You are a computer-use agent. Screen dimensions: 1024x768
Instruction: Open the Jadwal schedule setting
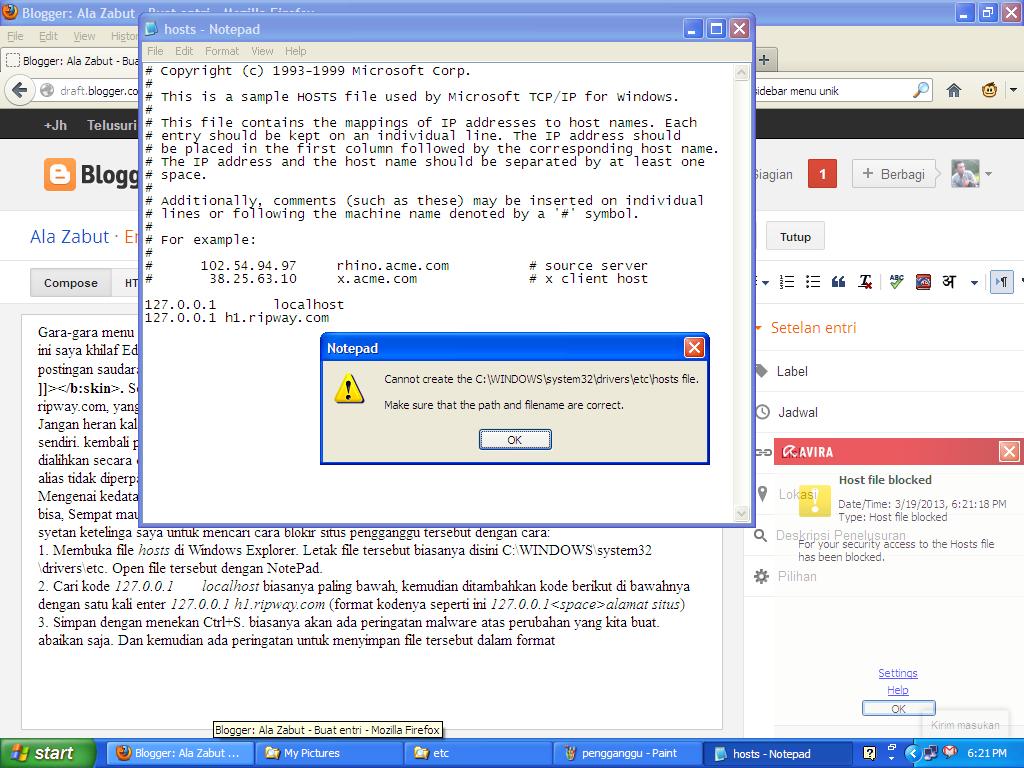[x=797, y=412]
